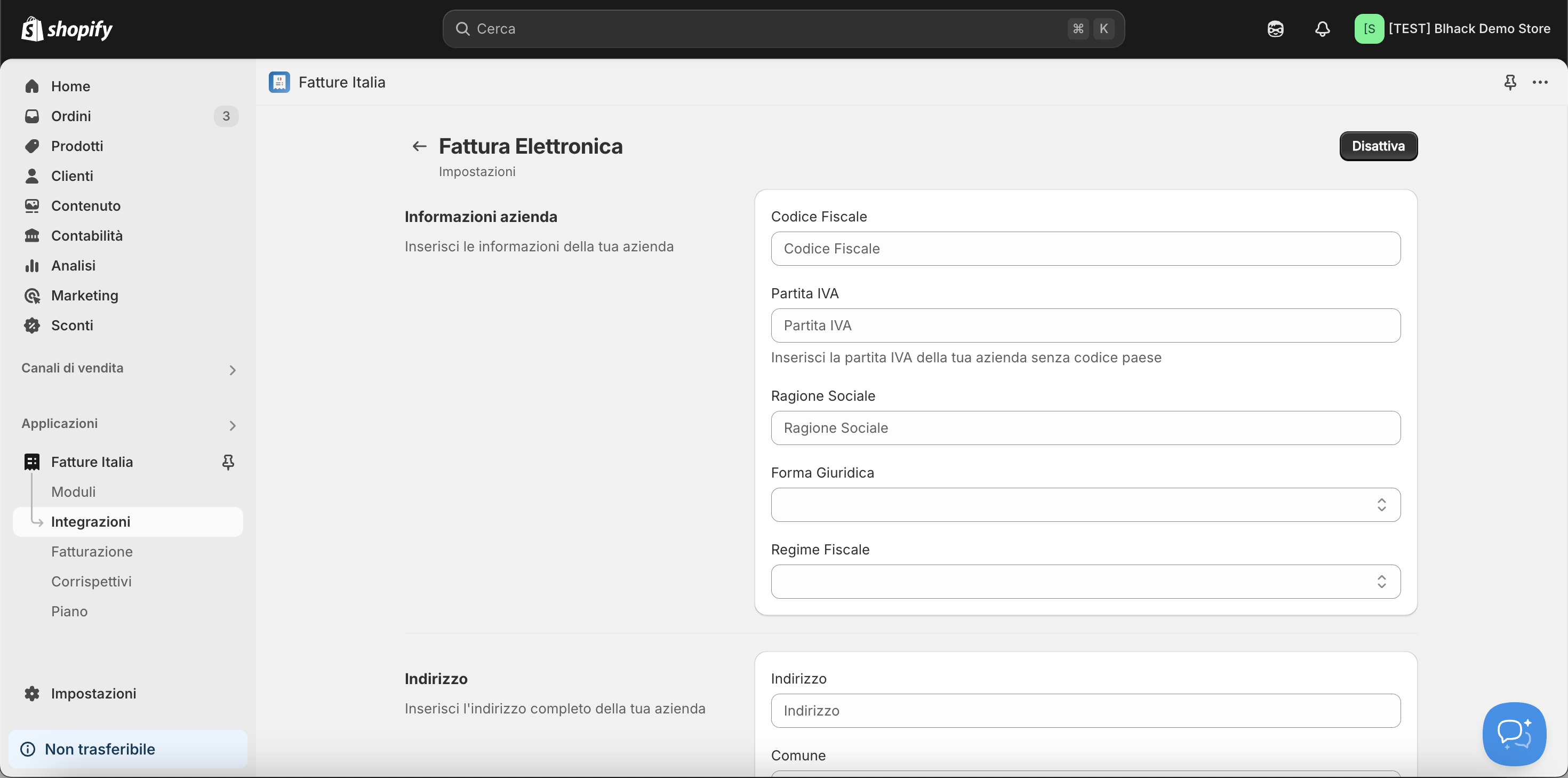Select Corrispettivi under Fatture Italia
Image resolution: width=1568 pixels, height=778 pixels.
click(x=128, y=581)
